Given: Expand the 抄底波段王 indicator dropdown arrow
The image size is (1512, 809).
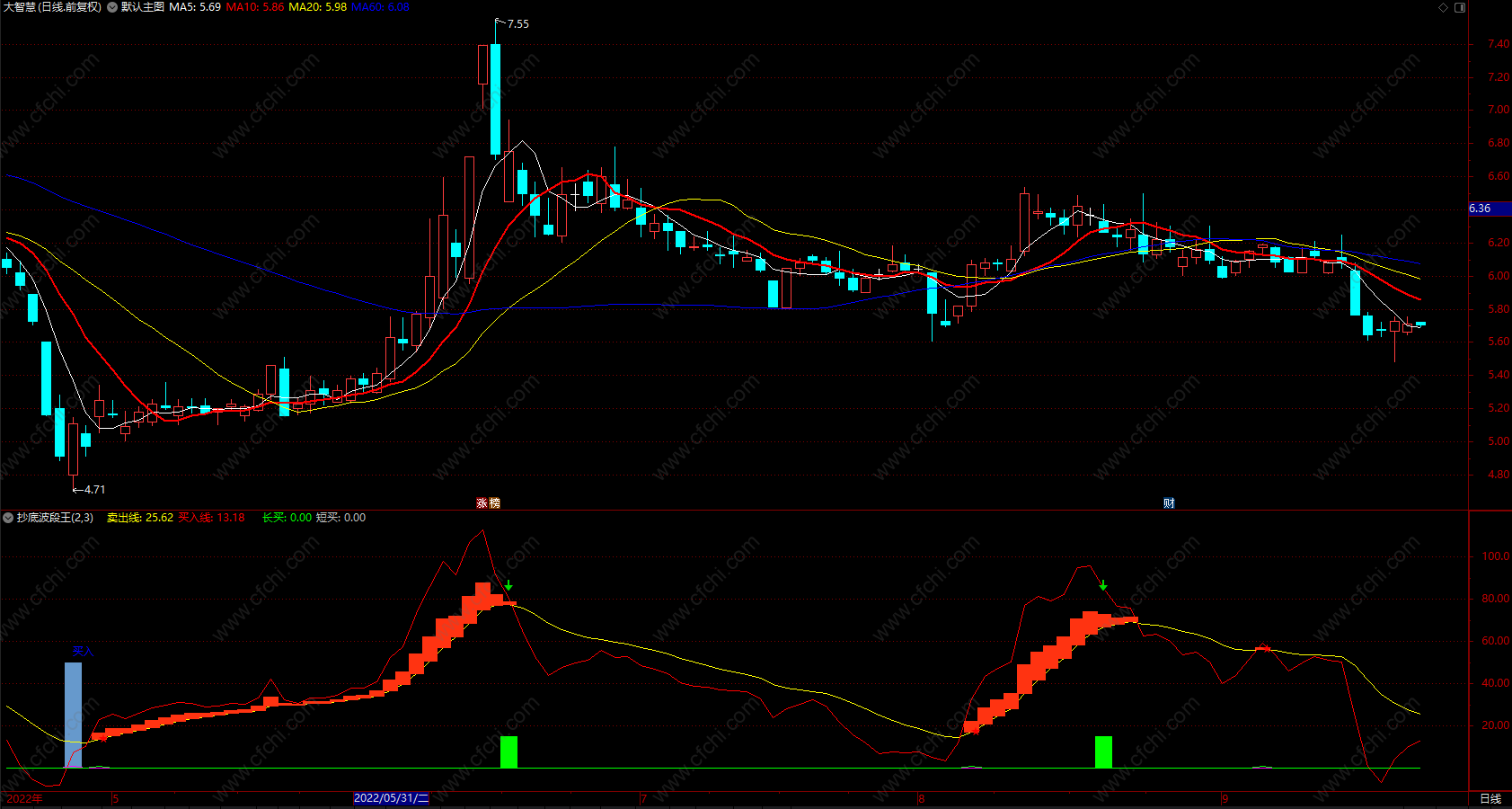Looking at the screenshot, I should [8, 518].
